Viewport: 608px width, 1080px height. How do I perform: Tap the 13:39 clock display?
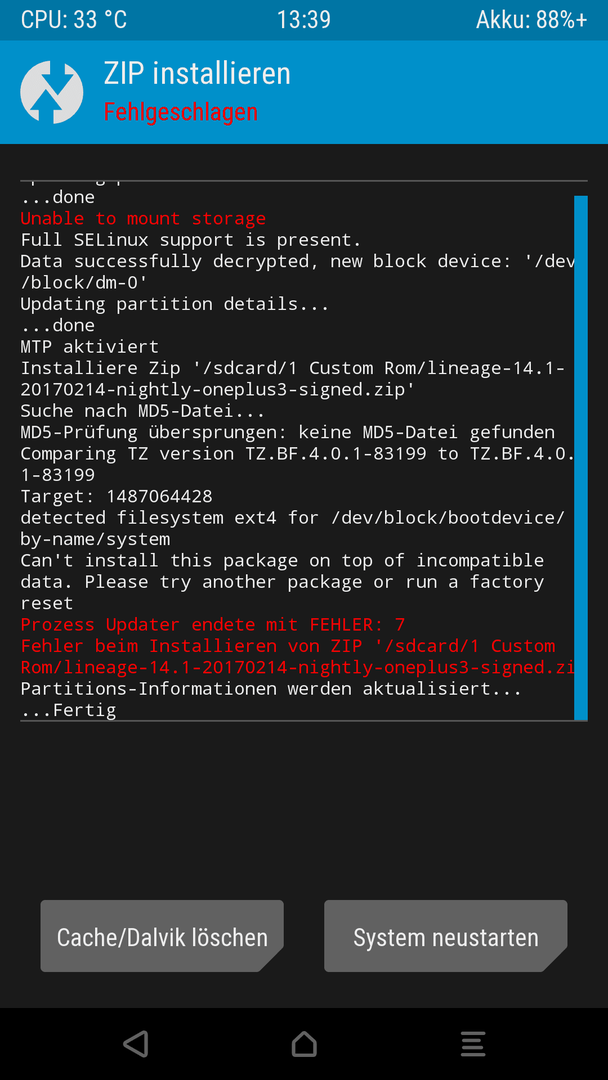pos(304,19)
